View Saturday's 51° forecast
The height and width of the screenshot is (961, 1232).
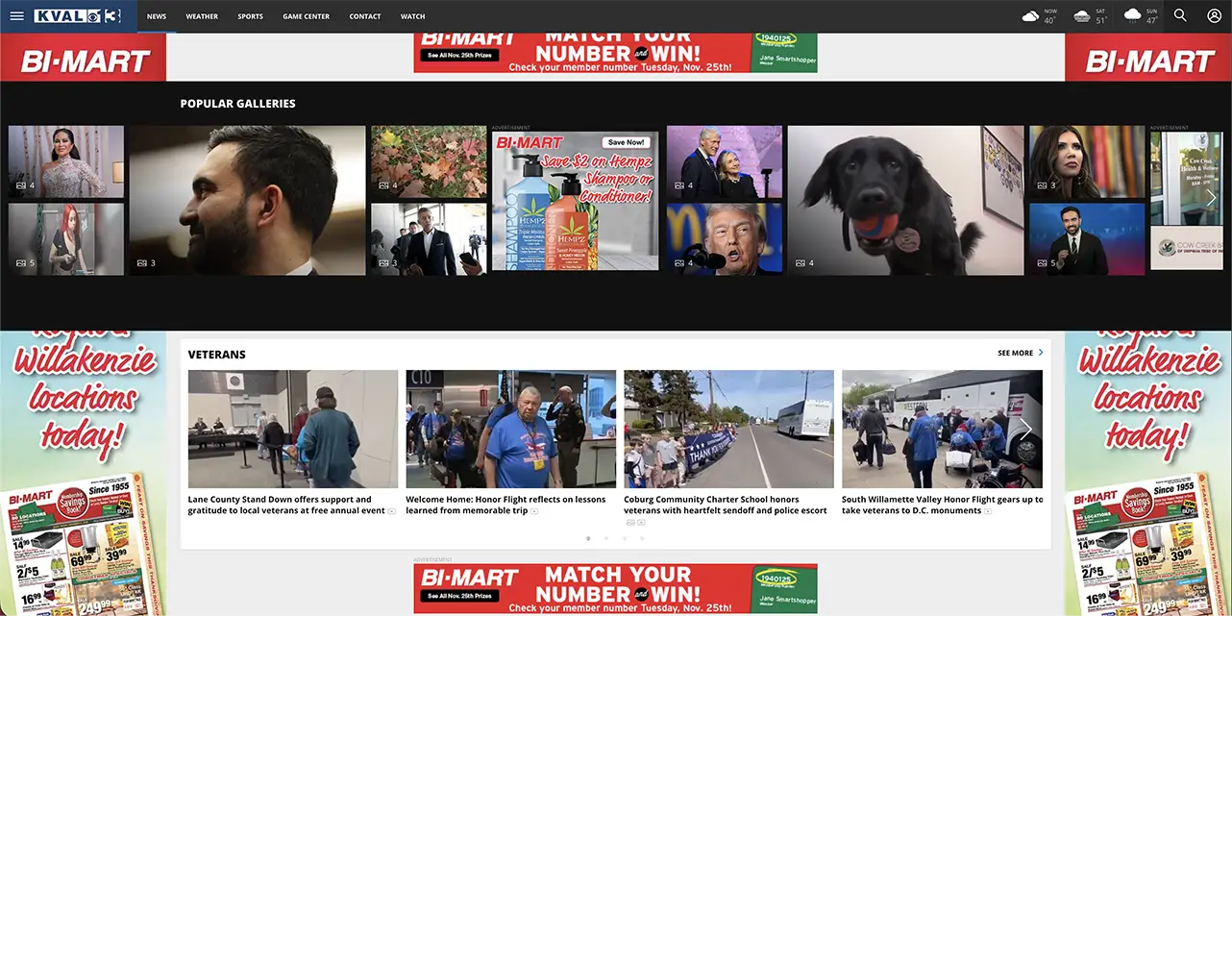pos(1090,16)
